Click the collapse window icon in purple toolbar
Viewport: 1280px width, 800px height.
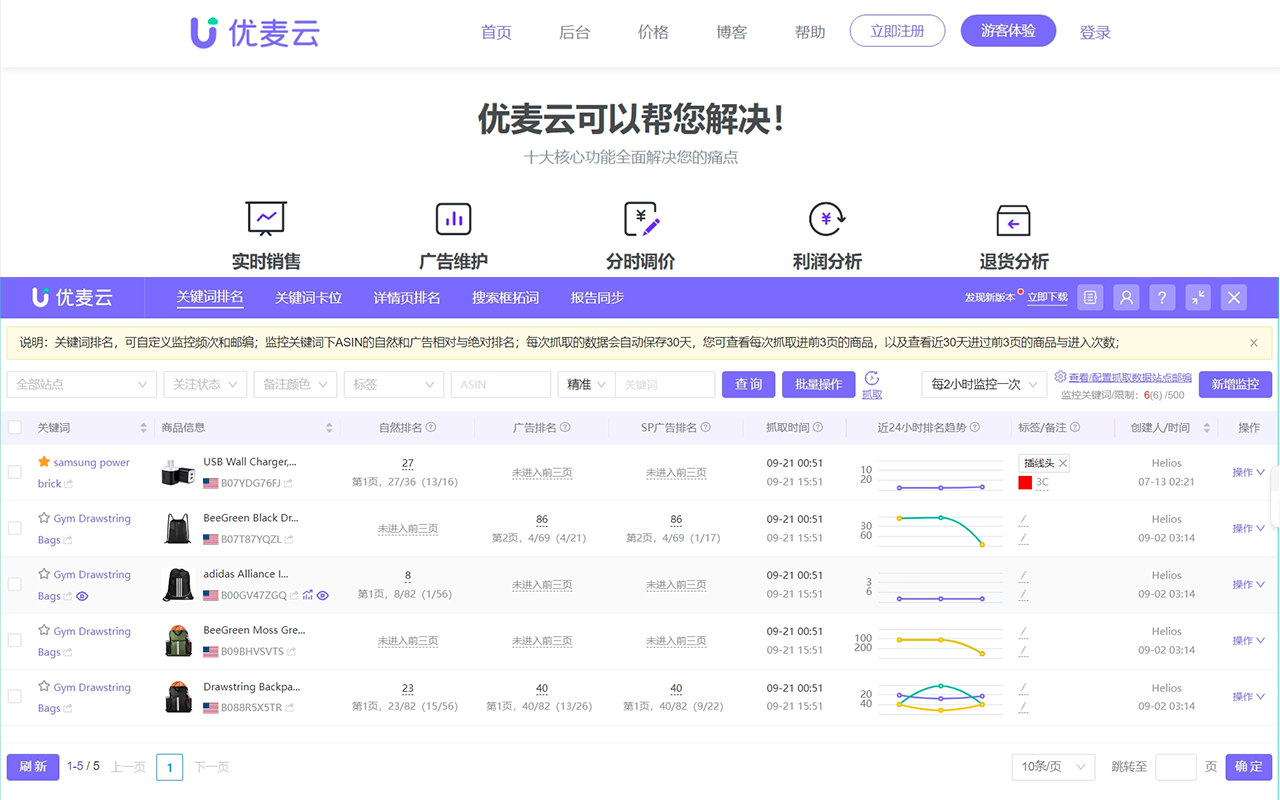[1197, 297]
